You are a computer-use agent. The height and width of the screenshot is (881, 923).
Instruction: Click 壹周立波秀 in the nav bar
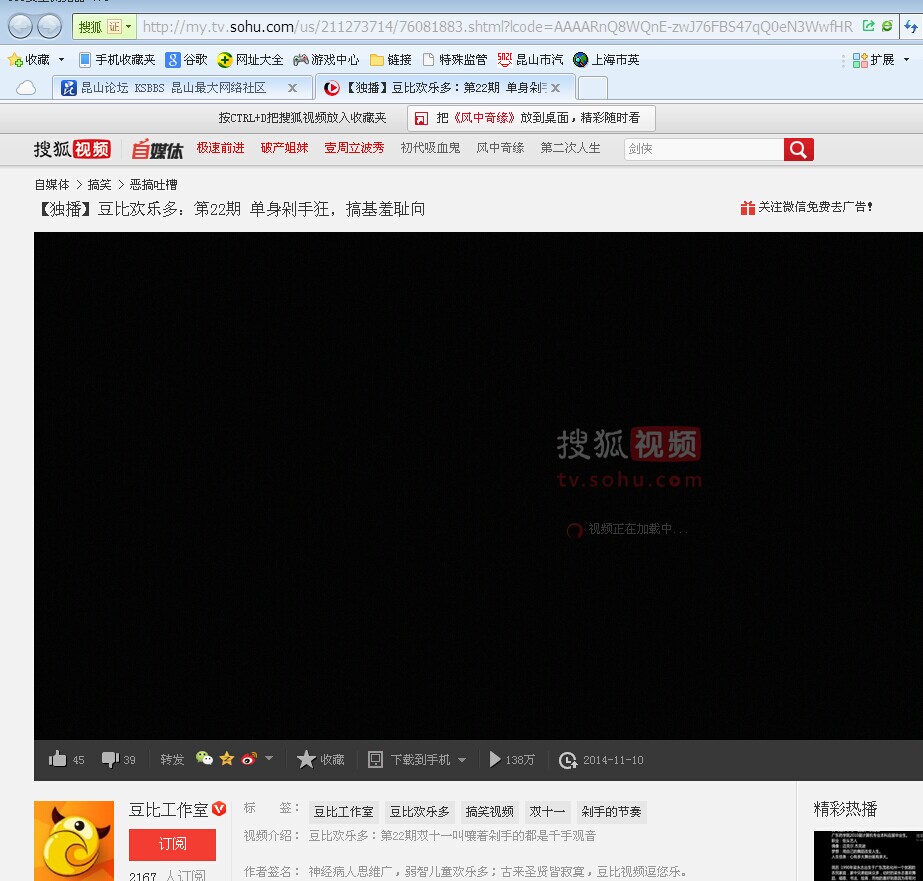point(354,148)
